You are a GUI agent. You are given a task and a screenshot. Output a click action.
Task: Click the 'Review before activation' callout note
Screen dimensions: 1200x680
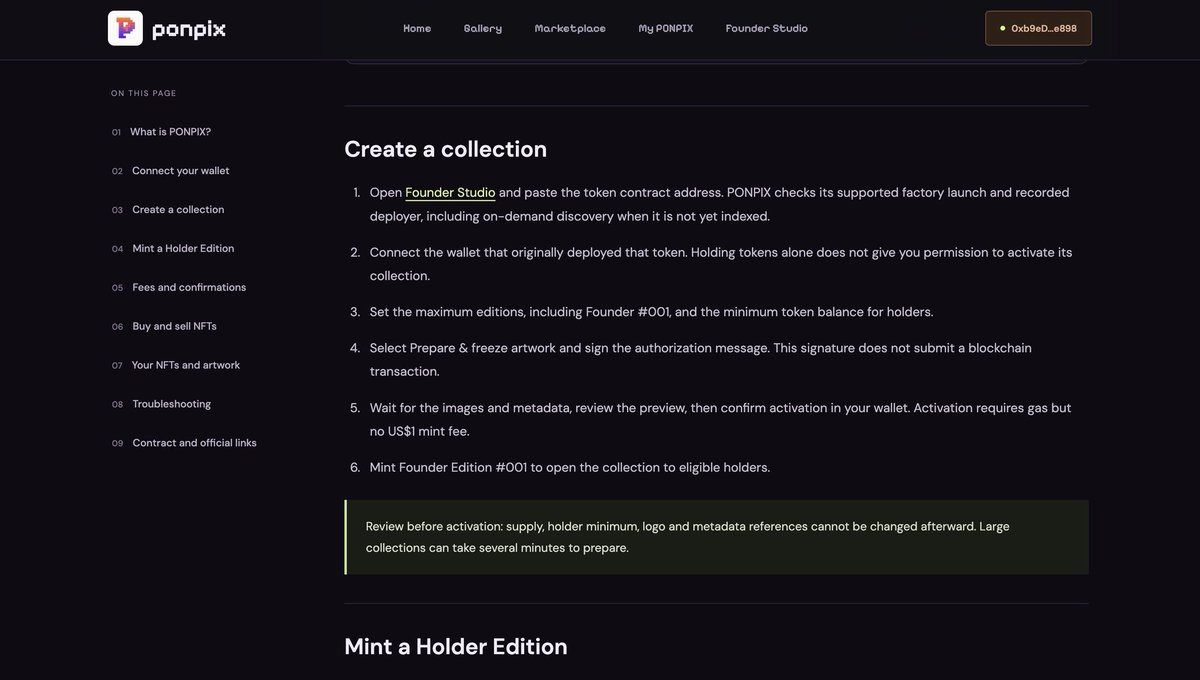[x=717, y=537]
